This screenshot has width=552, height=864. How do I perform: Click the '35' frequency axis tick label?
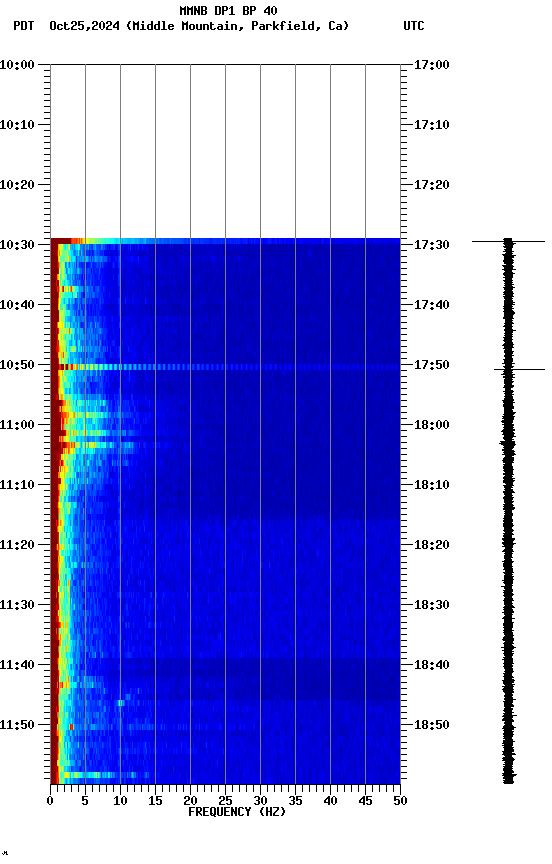[295, 802]
